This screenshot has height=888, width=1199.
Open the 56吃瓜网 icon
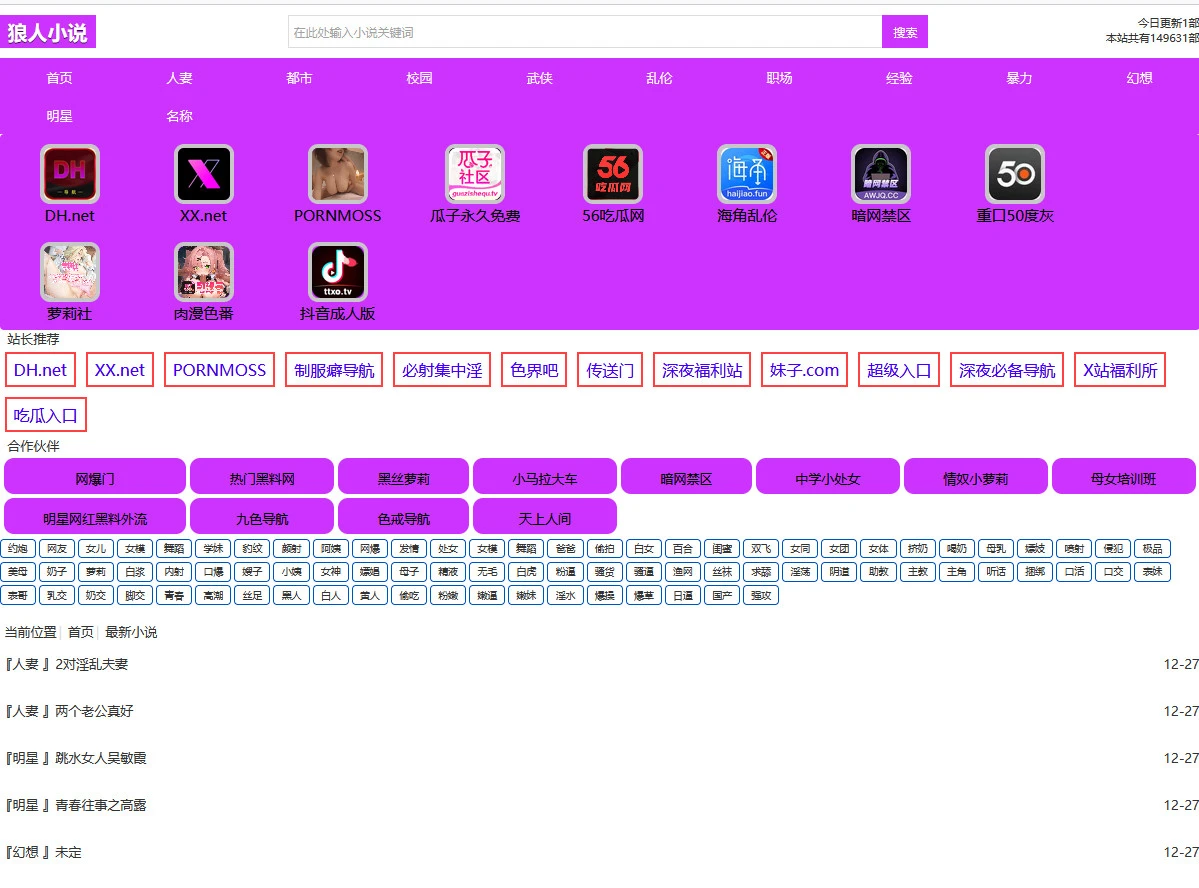coord(613,175)
